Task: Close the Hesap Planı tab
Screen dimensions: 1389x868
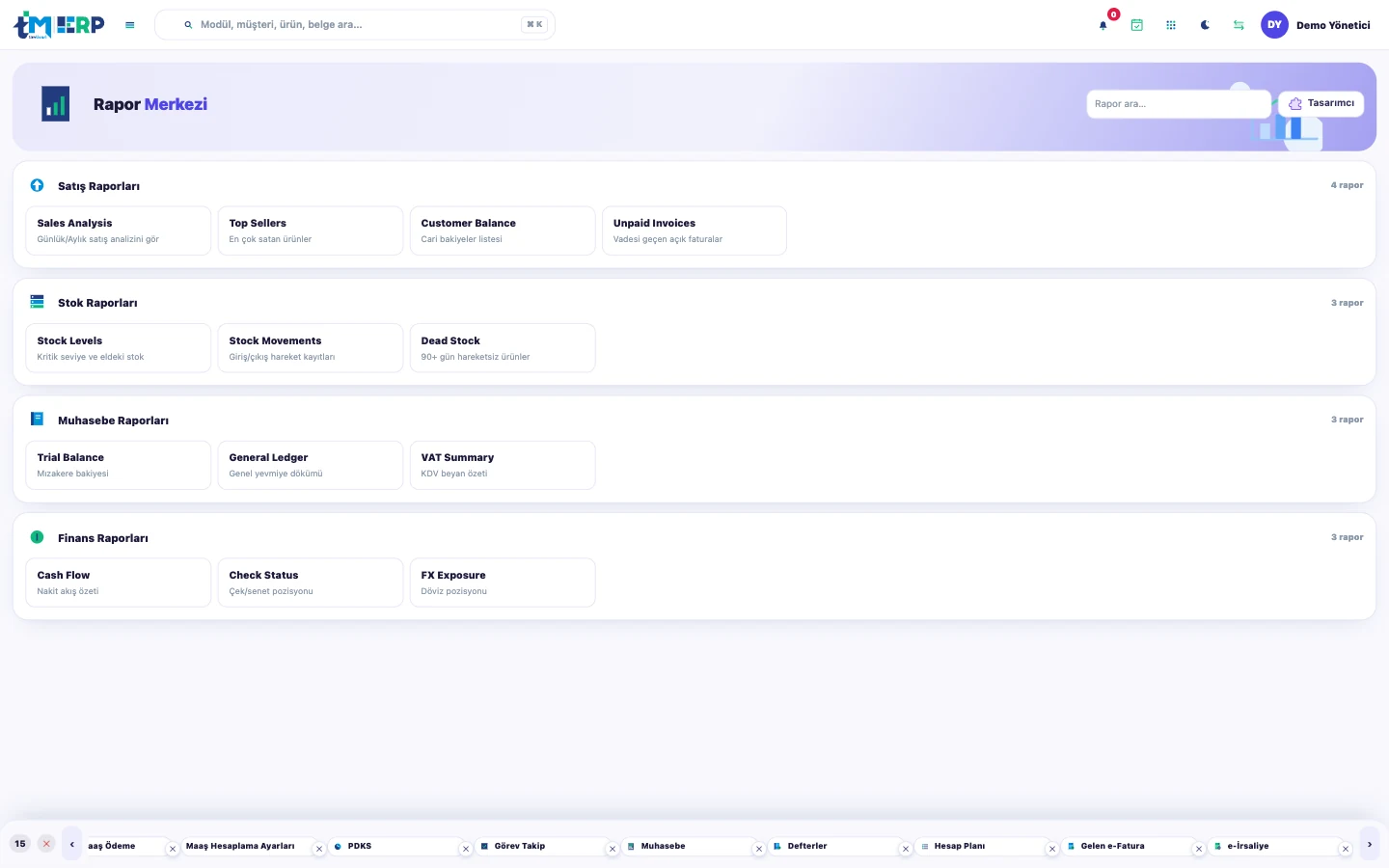Action: (x=1052, y=850)
